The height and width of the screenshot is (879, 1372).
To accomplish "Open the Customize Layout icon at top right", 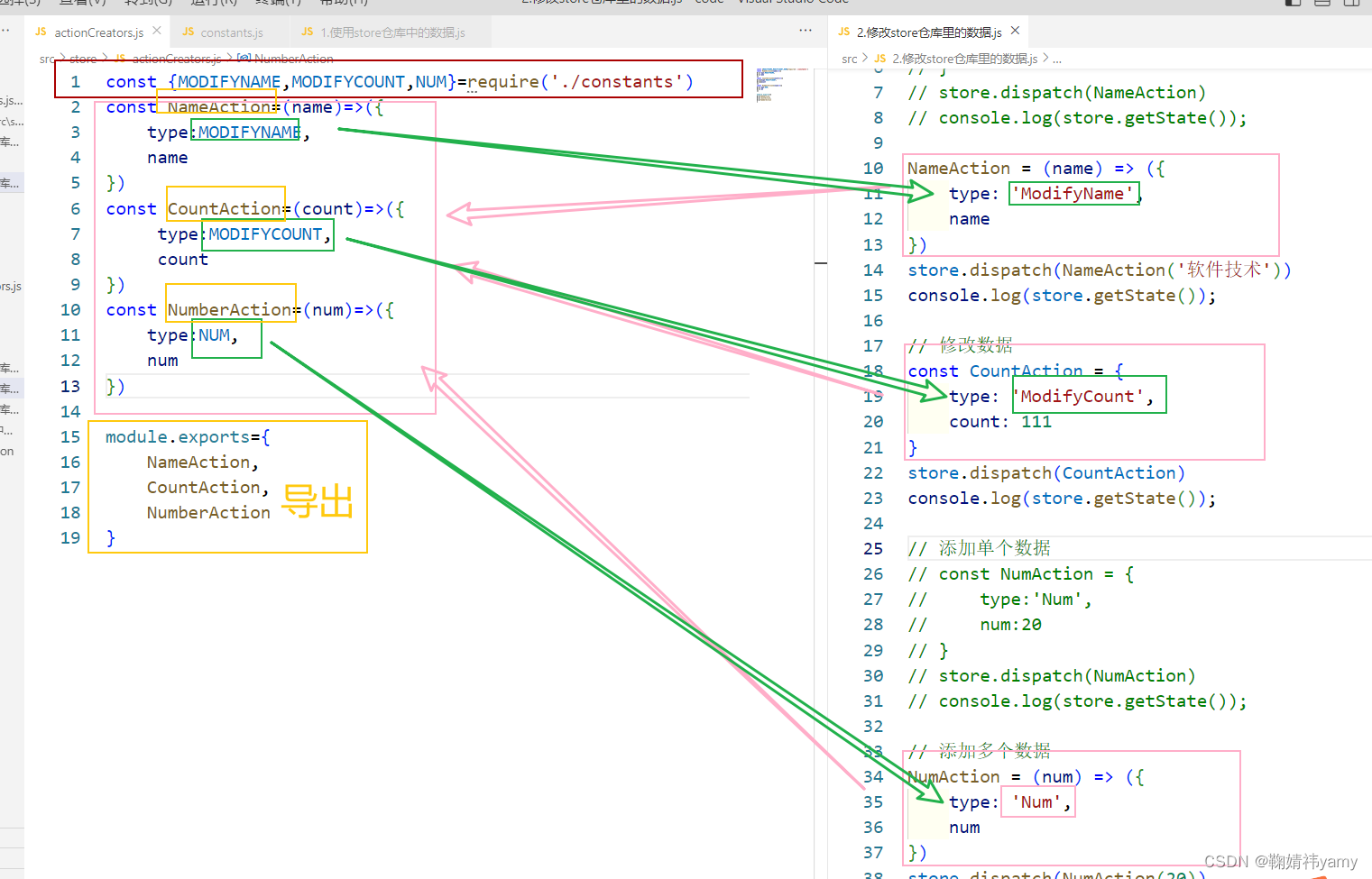I will [1352, 4].
